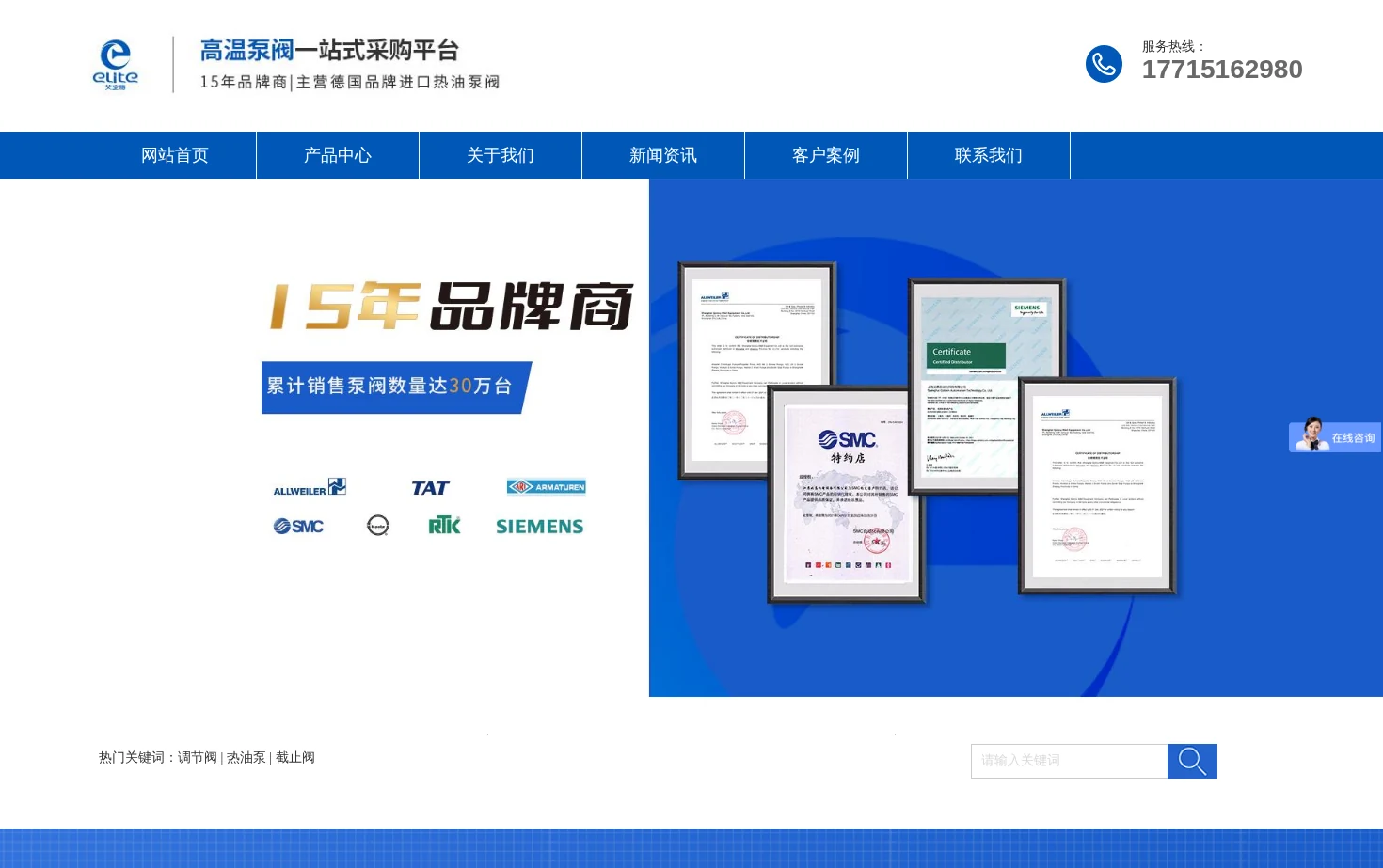Click the TAT brand logo
This screenshot has height=868, width=1383.
click(430, 488)
